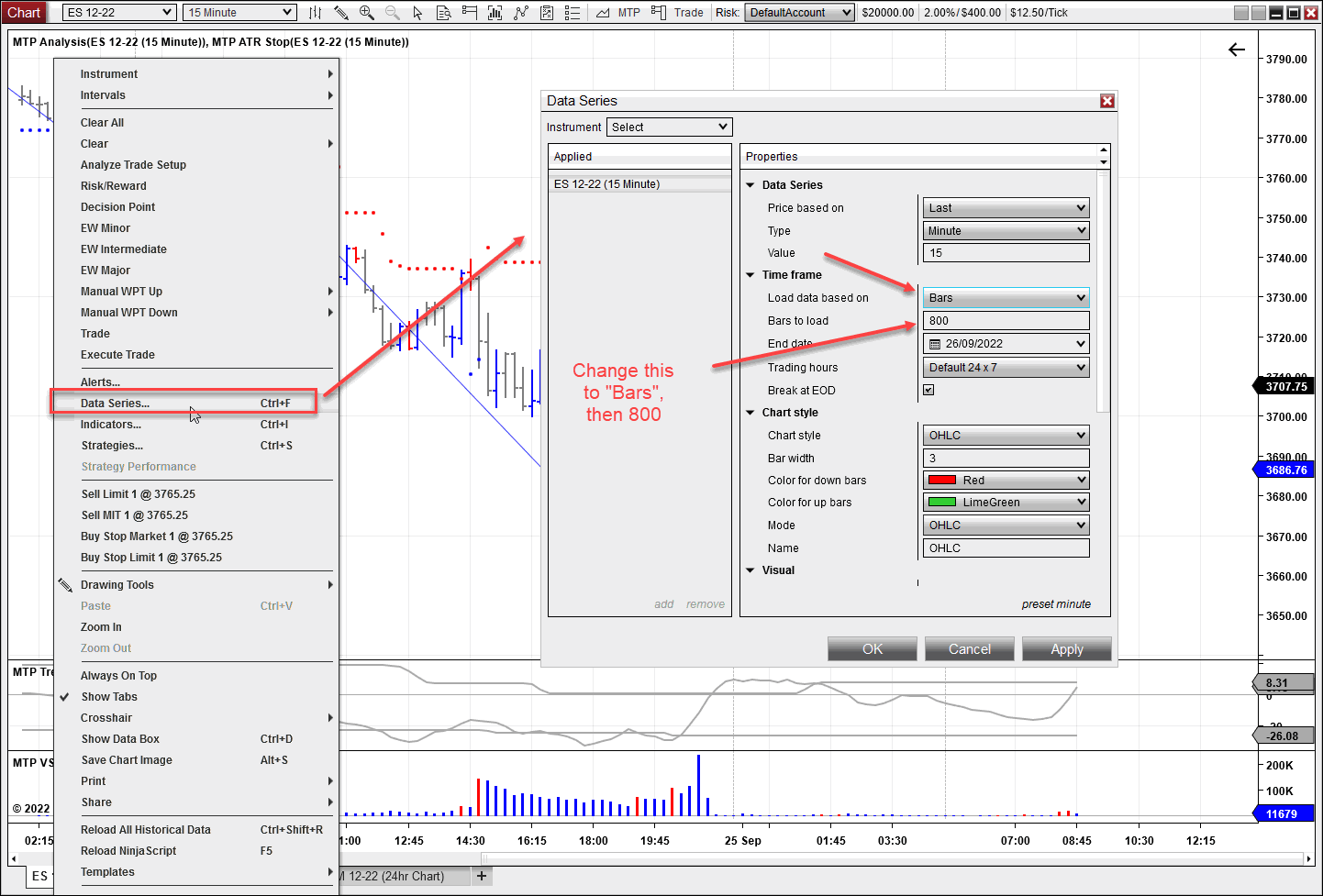The image size is (1323, 896).
Task: Select the pencil drawing tool icon
Action: pyautogui.click(x=340, y=13)
